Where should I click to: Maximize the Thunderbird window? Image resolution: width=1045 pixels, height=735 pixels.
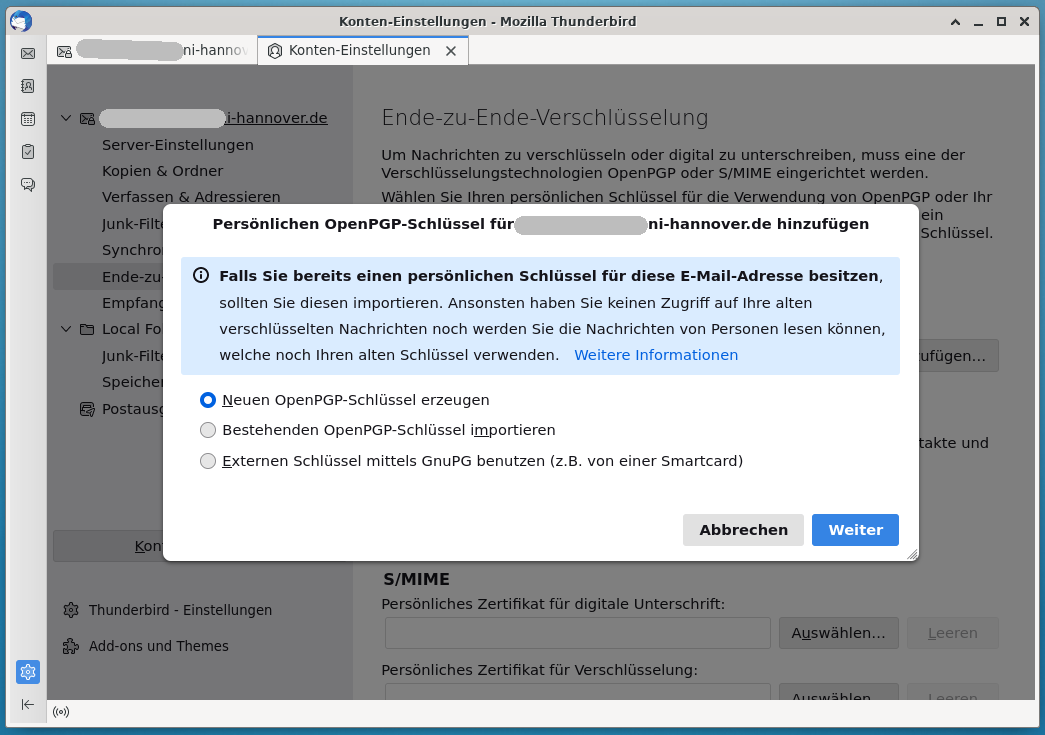[x=1001, y=21]
